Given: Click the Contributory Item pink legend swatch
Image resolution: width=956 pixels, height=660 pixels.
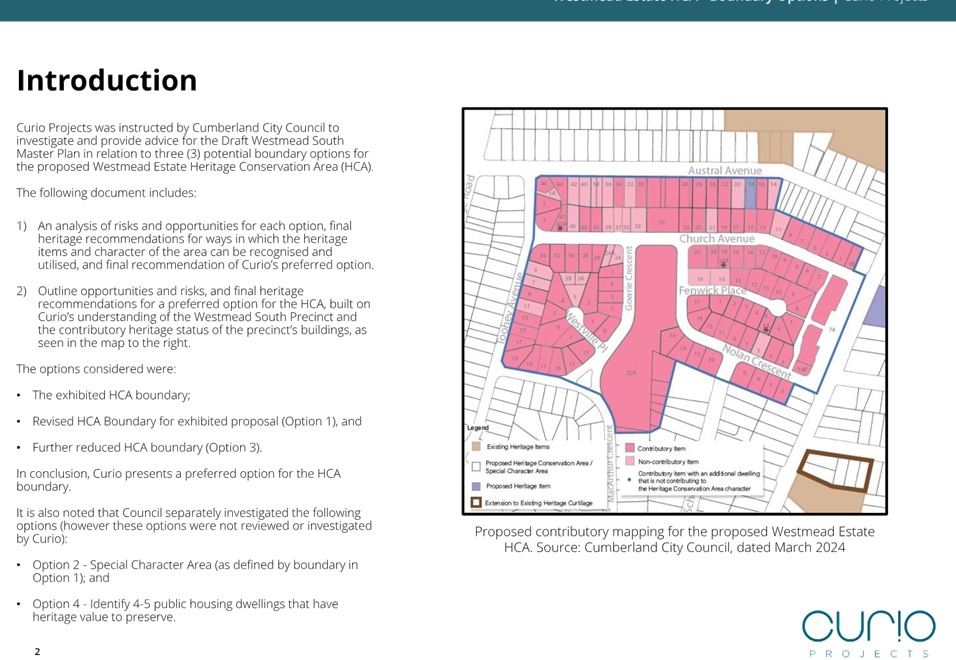Looking at the screenshot, I should click(x=629, y=448).
